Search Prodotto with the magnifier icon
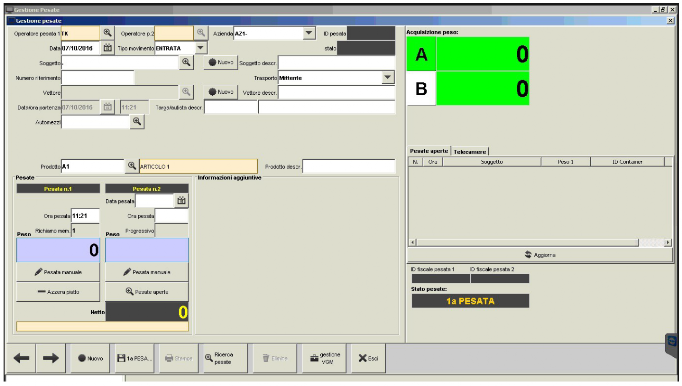 pos(132,166)
